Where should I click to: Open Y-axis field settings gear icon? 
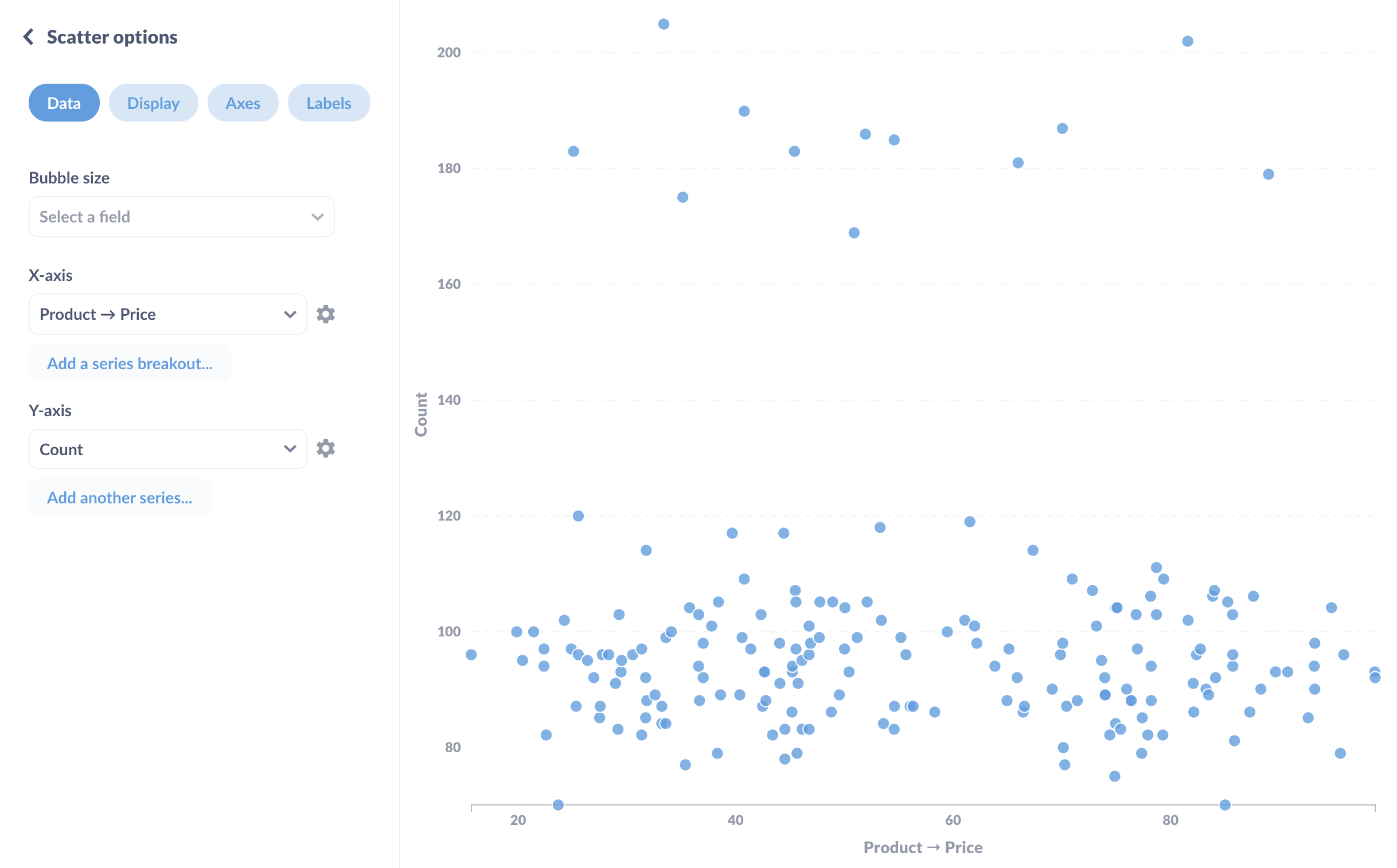coord(325,449)
